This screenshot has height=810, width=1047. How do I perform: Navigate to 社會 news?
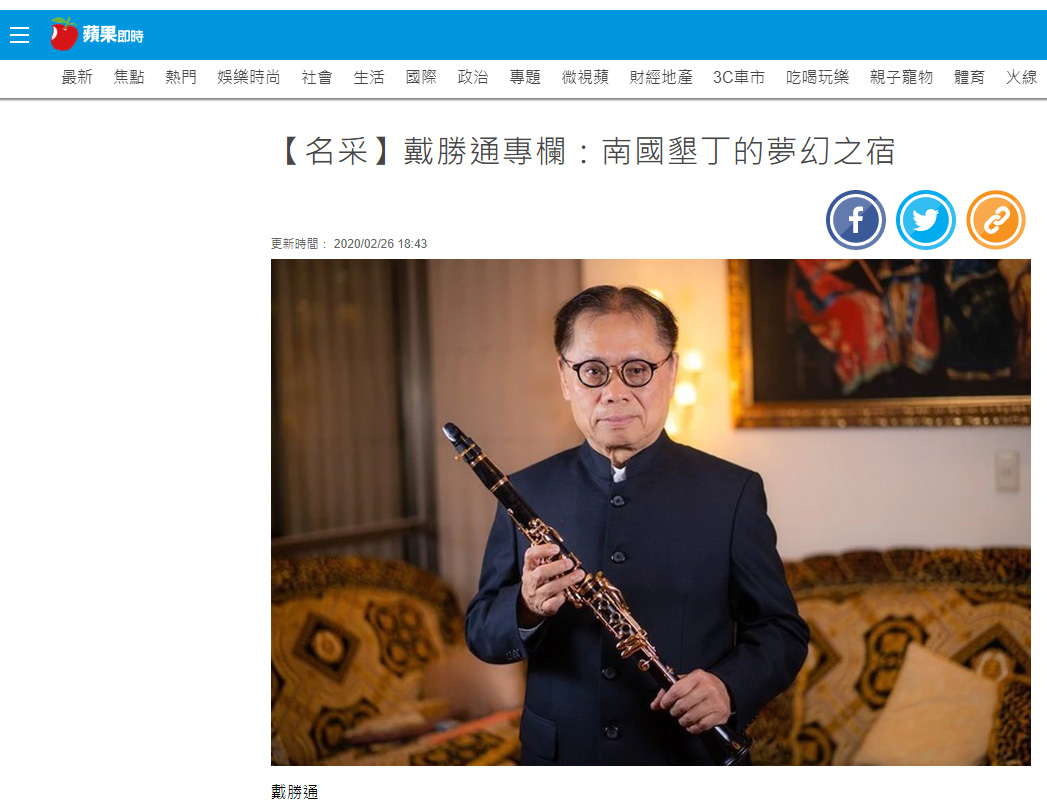click(x=317, y=77)
